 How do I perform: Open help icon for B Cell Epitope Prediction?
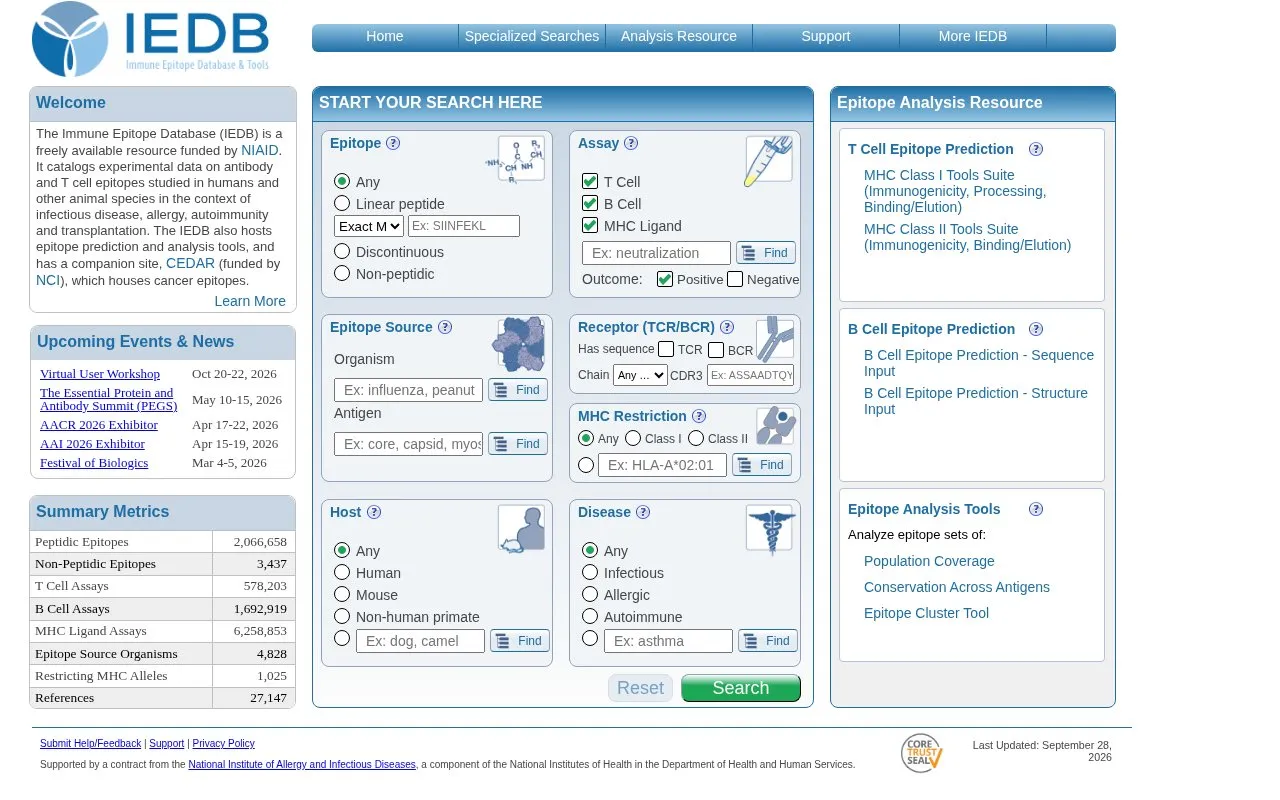pyautogui.click(x=1036, y=329)
